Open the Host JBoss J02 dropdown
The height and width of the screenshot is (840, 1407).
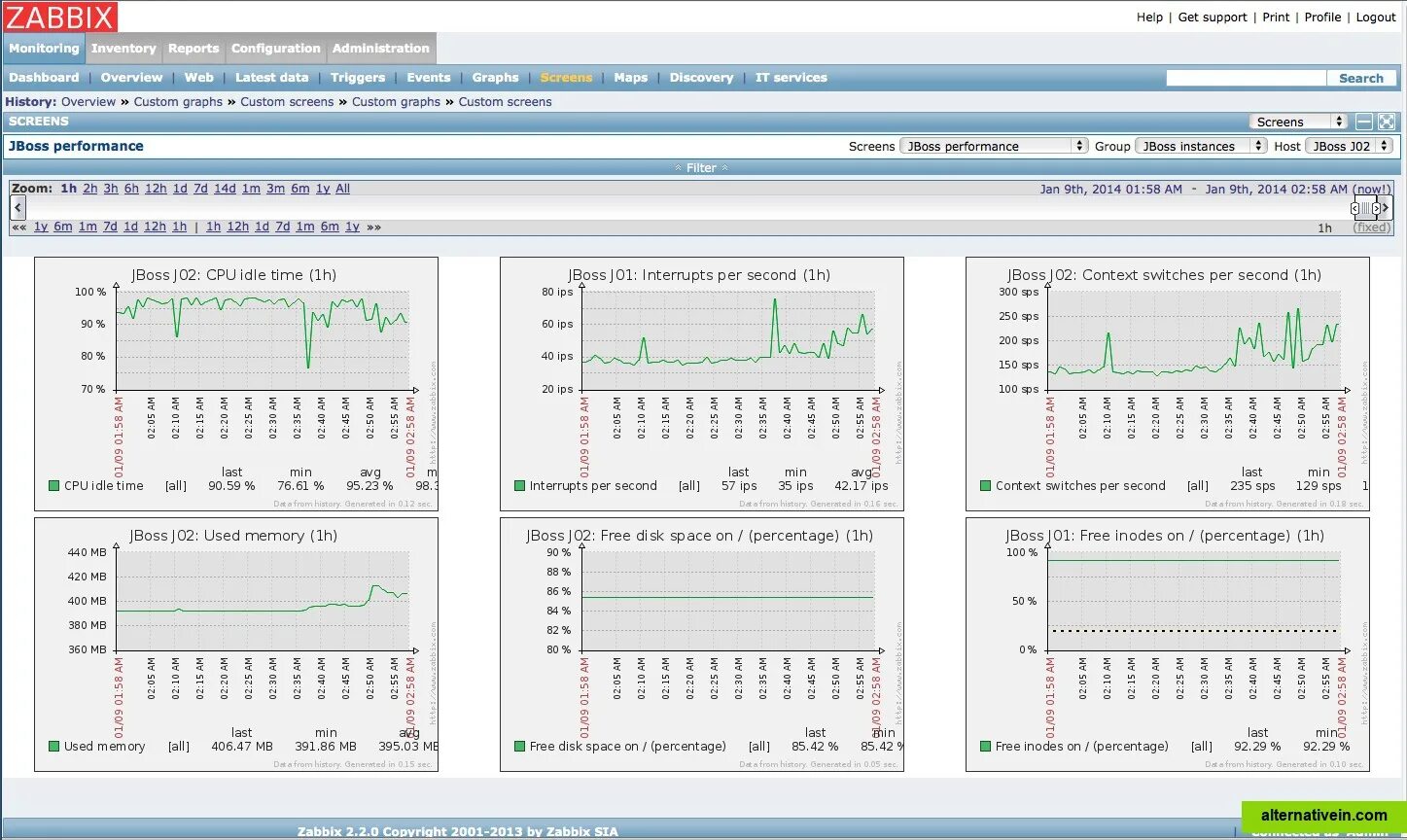1349,146
